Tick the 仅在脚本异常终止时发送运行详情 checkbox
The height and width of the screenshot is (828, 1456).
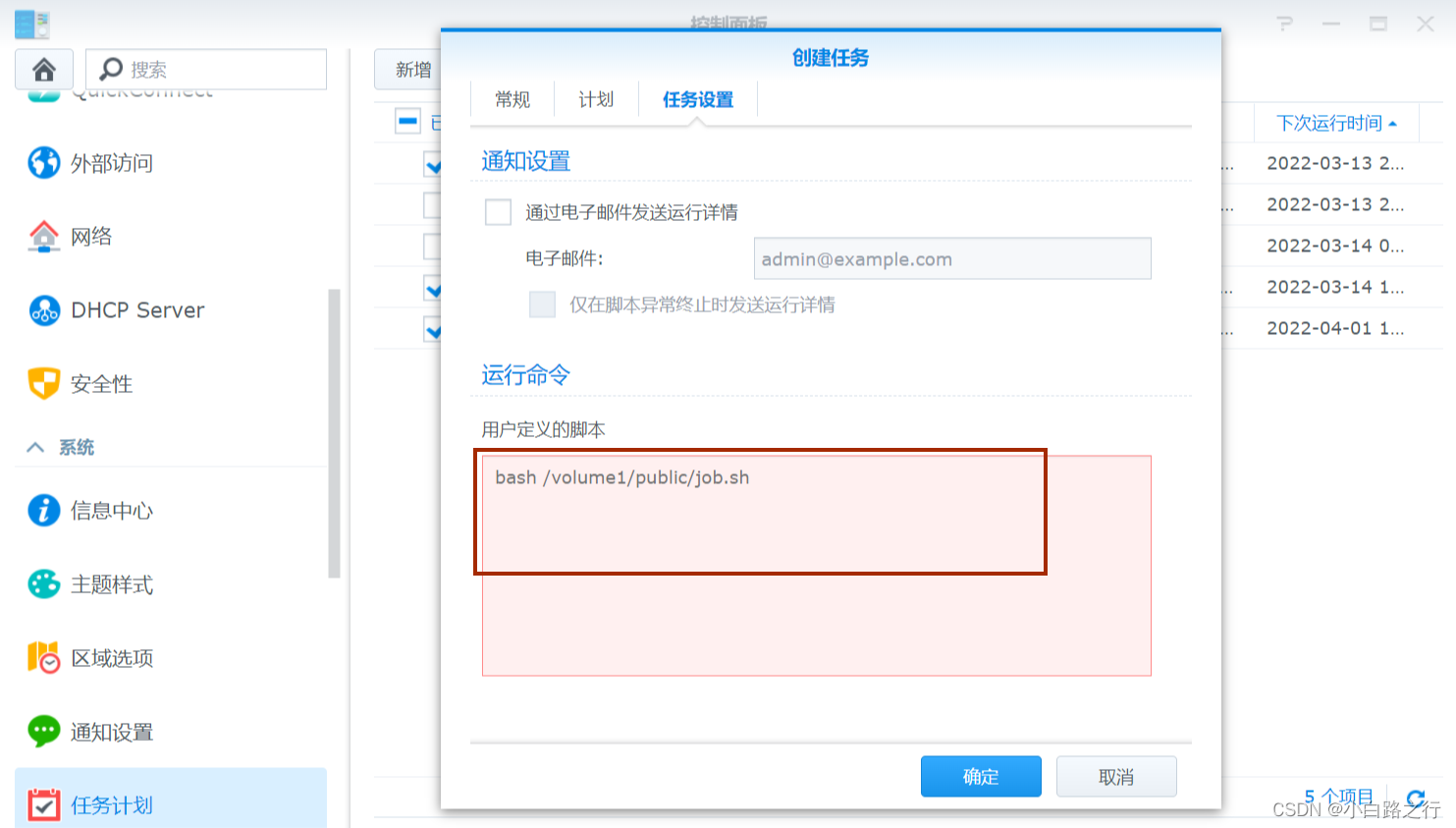pos(542,304)
